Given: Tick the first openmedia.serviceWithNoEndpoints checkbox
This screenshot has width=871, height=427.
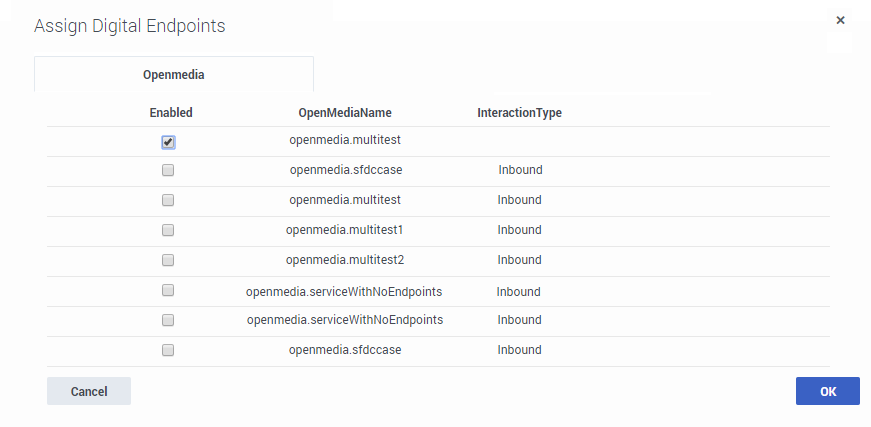Looking at the screenshot, I should [168, 290].
